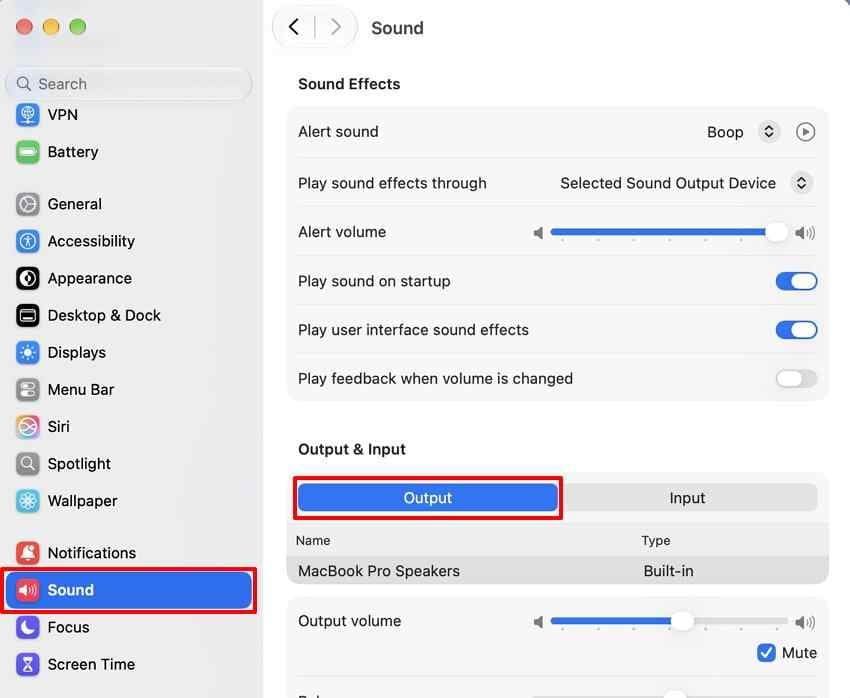Click the loud speaker icon beside Alert volume
Viewport: 850px width, 698px height.
pyautogui.click(x=804, y=233)
